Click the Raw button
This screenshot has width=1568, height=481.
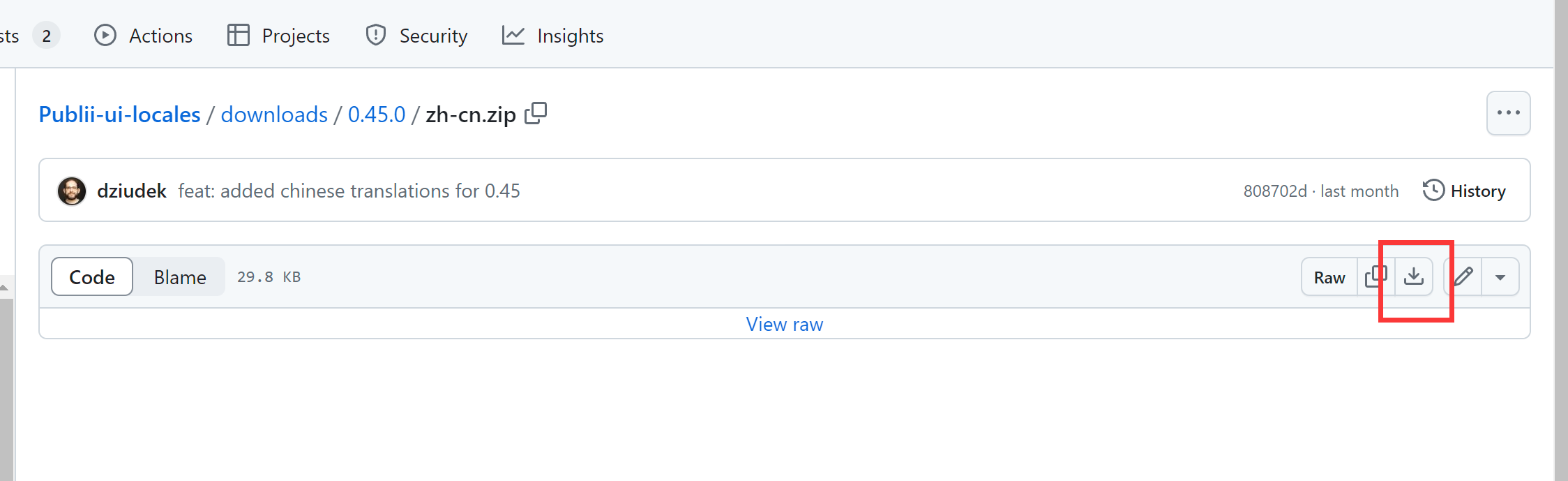pyautogui.click(x=1329, y=277)
